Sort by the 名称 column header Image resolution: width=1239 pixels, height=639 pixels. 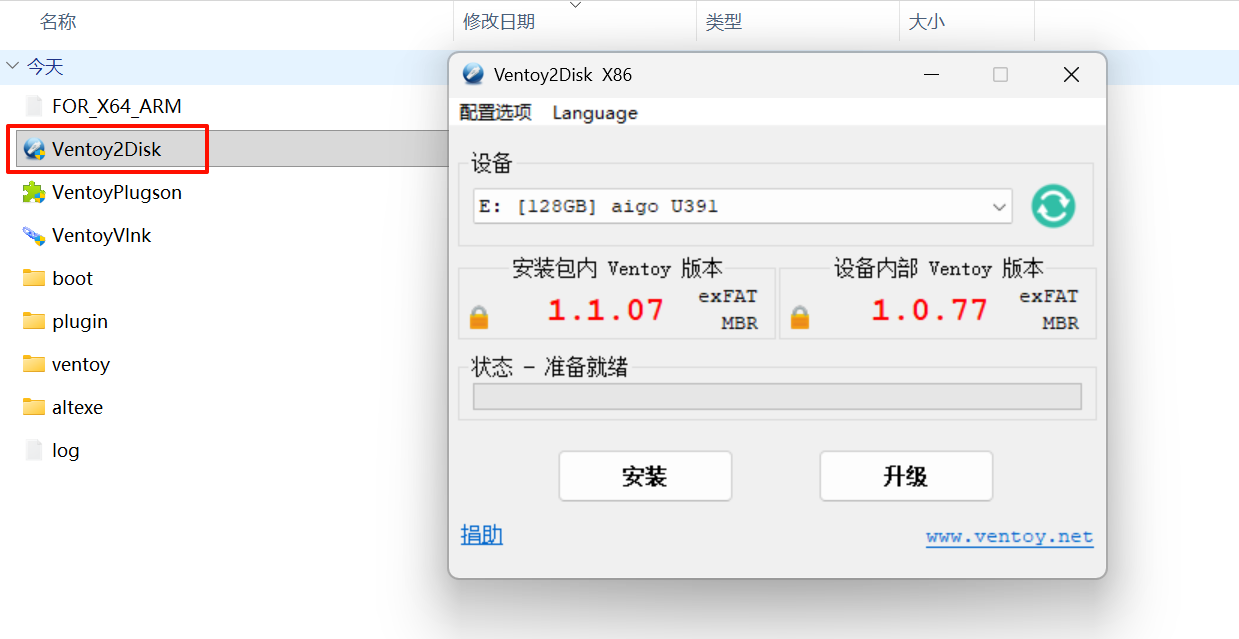point(58,21)
